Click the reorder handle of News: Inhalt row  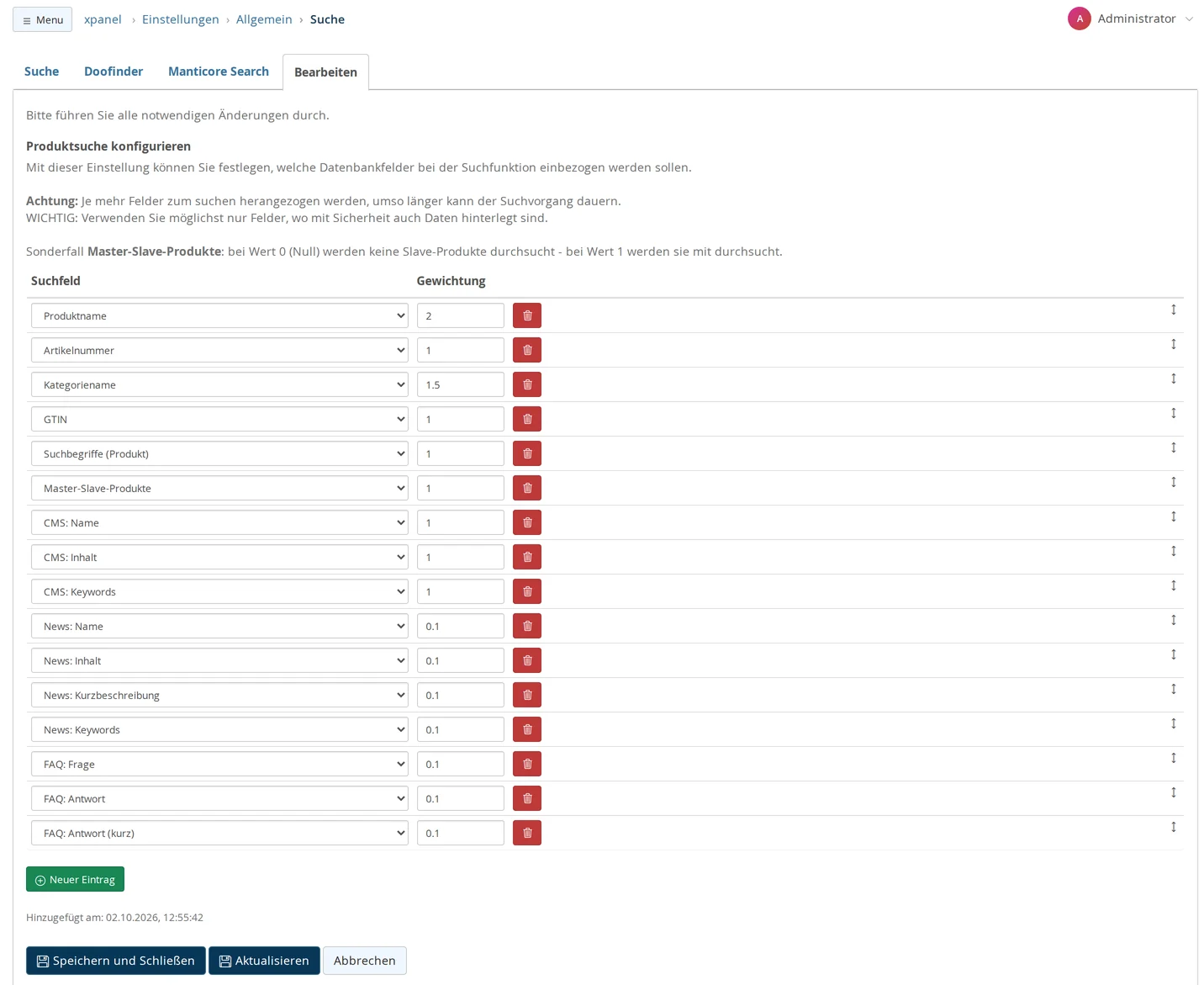click(1174, 654)
